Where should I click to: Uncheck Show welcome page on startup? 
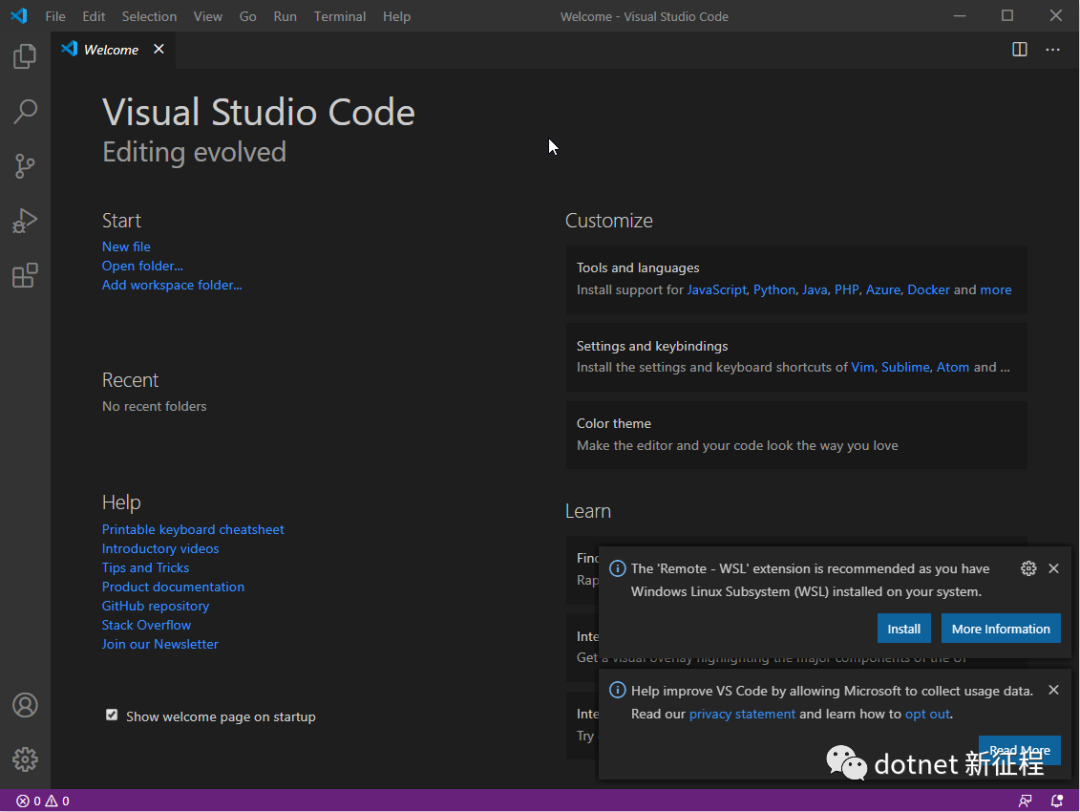pos(112,715)
